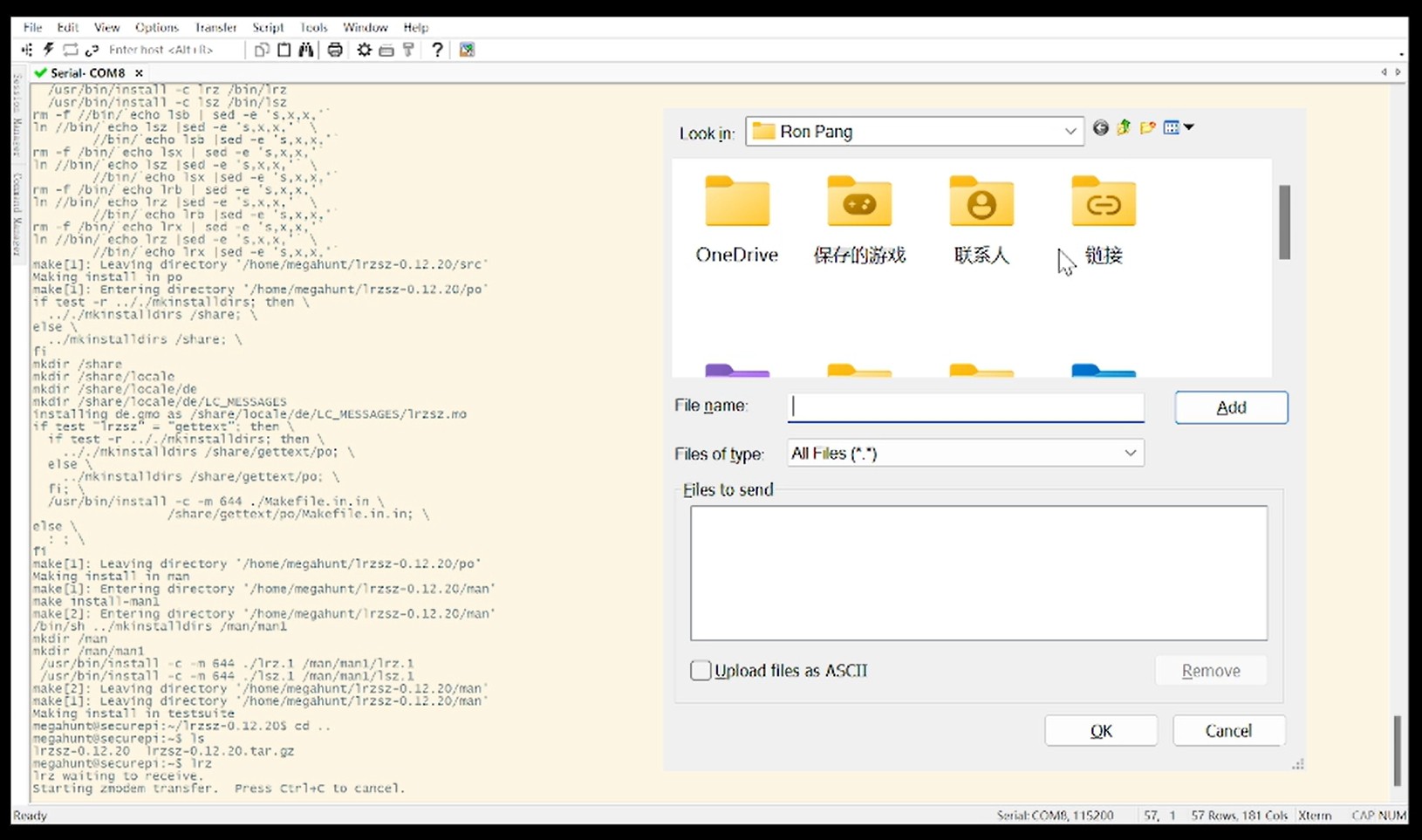Screen dimensions: 1422x840
Task: Click the Reconnect session icon
Action: pos(71,50)
